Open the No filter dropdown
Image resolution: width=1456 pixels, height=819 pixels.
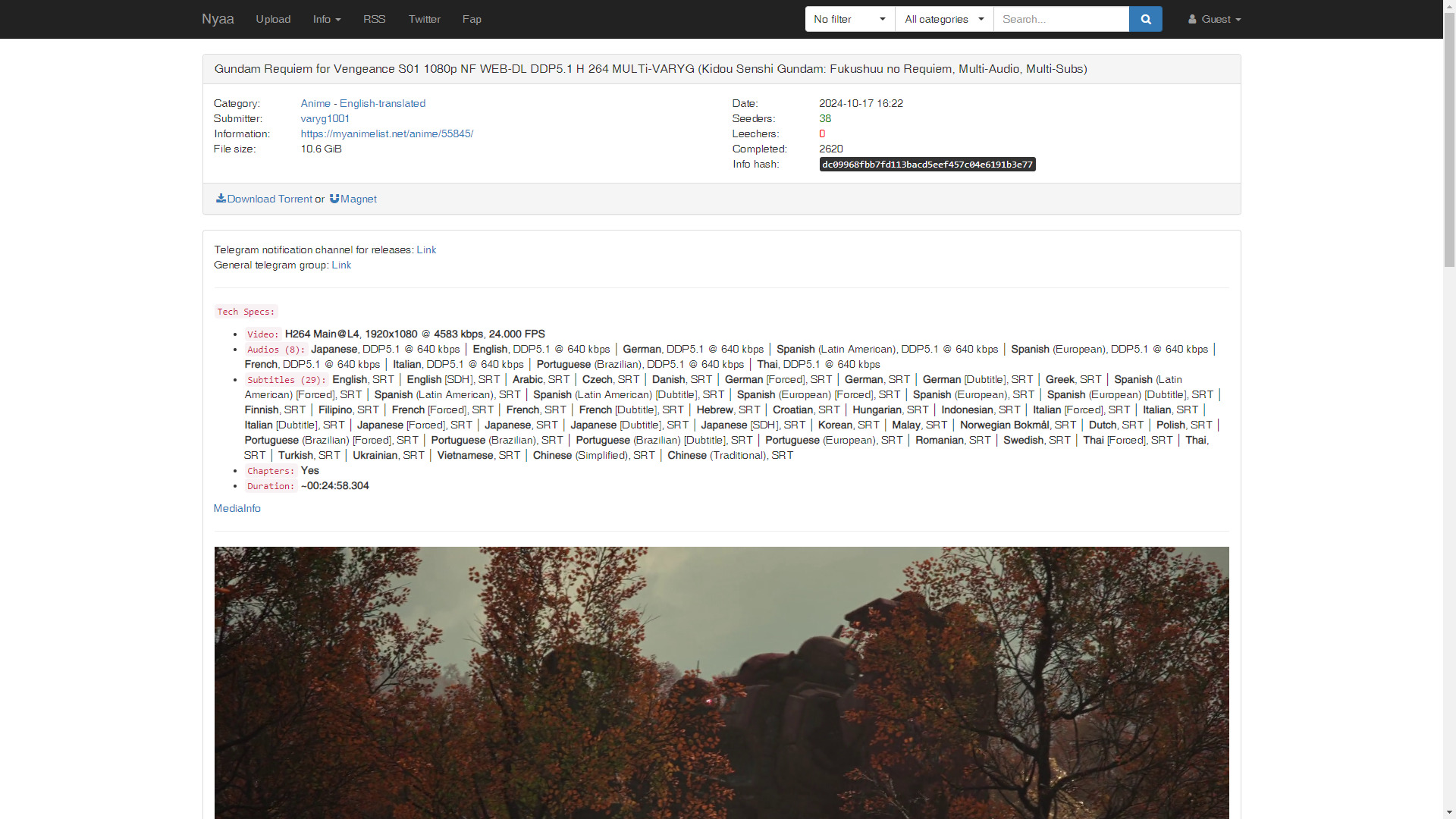(x=849, y=19)
